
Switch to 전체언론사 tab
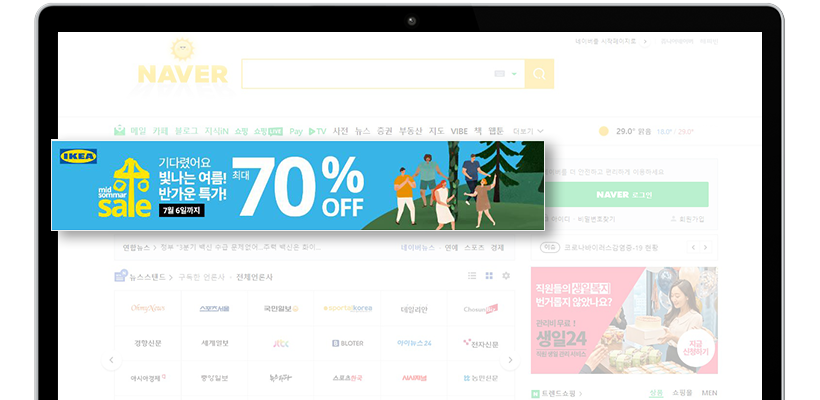(254, 277)
